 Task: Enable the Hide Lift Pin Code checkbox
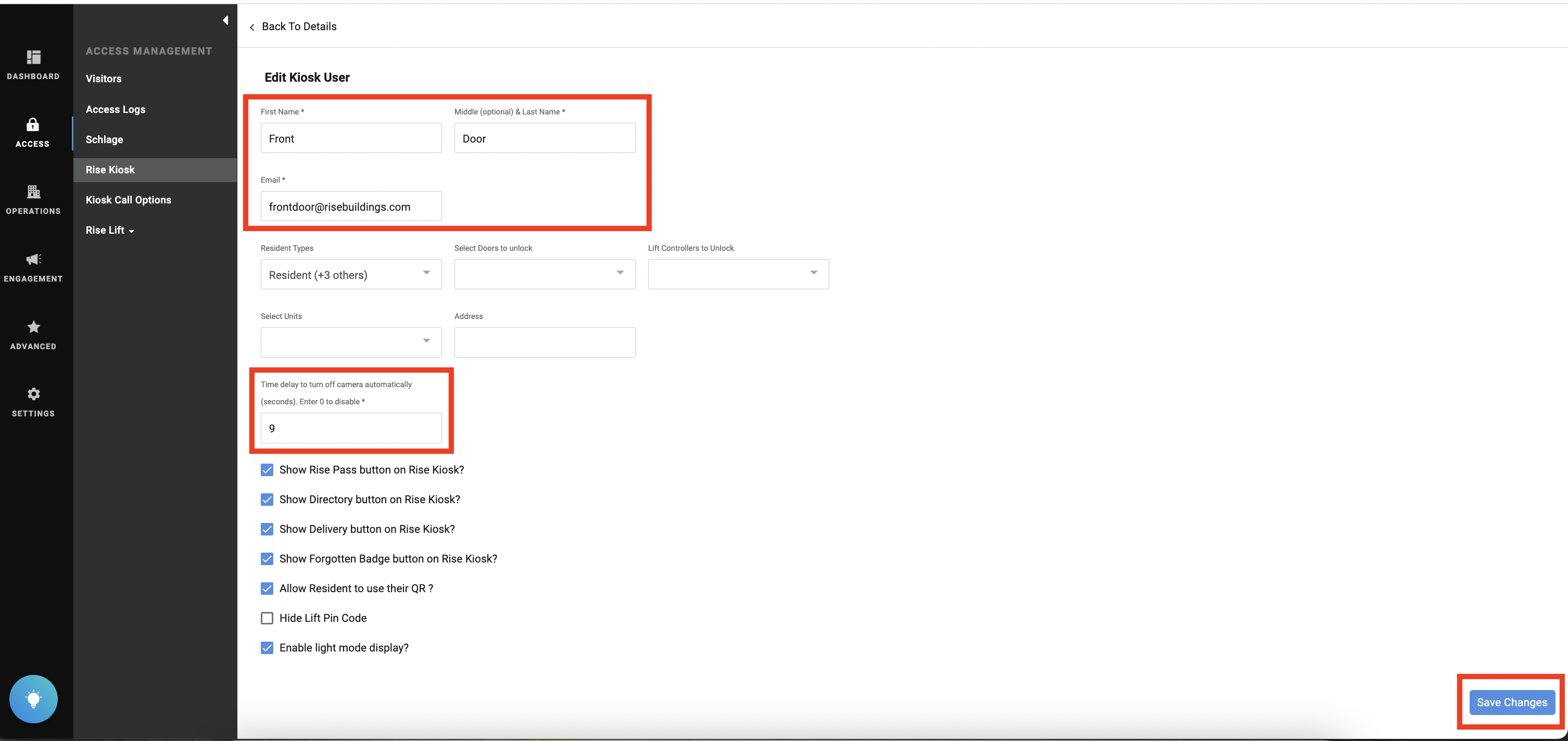(267, 618)
